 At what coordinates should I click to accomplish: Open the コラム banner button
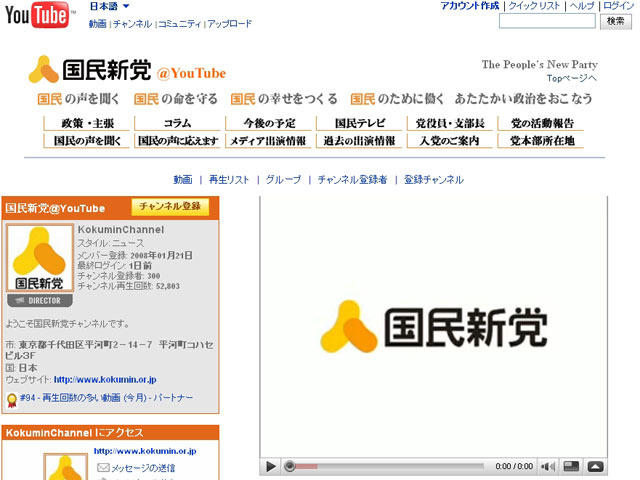[177, 123]
